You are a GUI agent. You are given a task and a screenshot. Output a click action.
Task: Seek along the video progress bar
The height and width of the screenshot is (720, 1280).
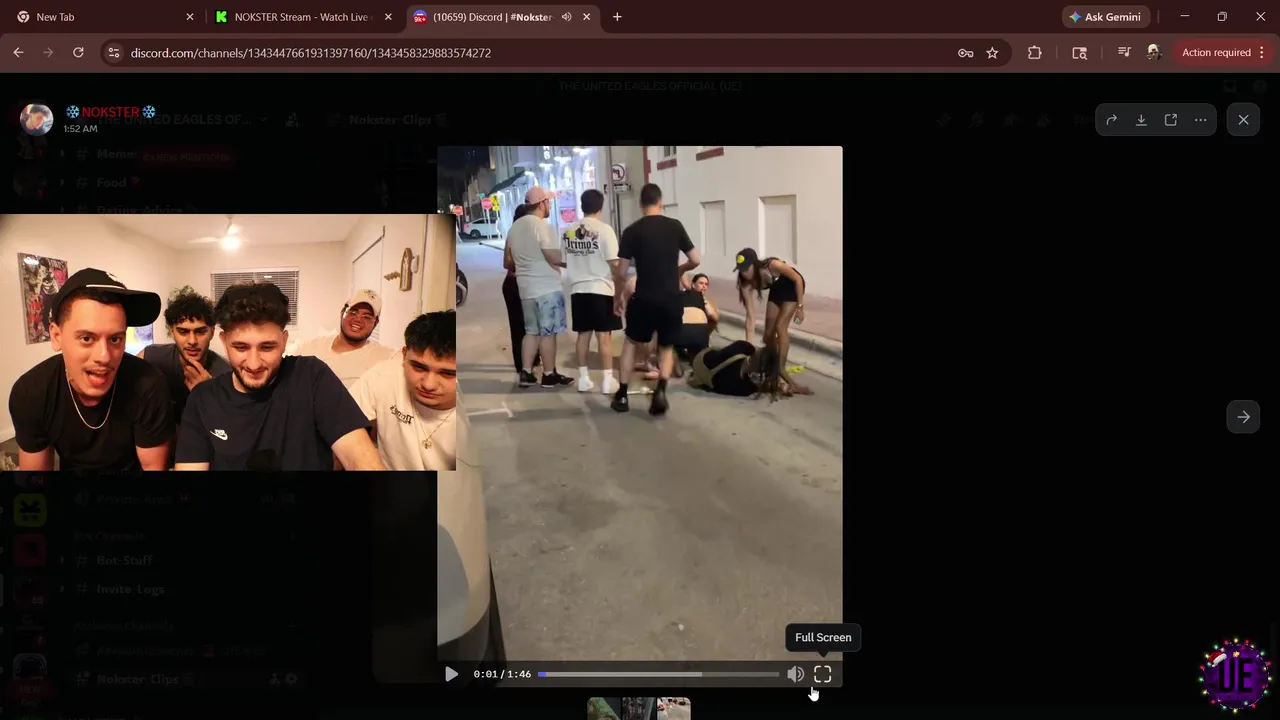658,674
